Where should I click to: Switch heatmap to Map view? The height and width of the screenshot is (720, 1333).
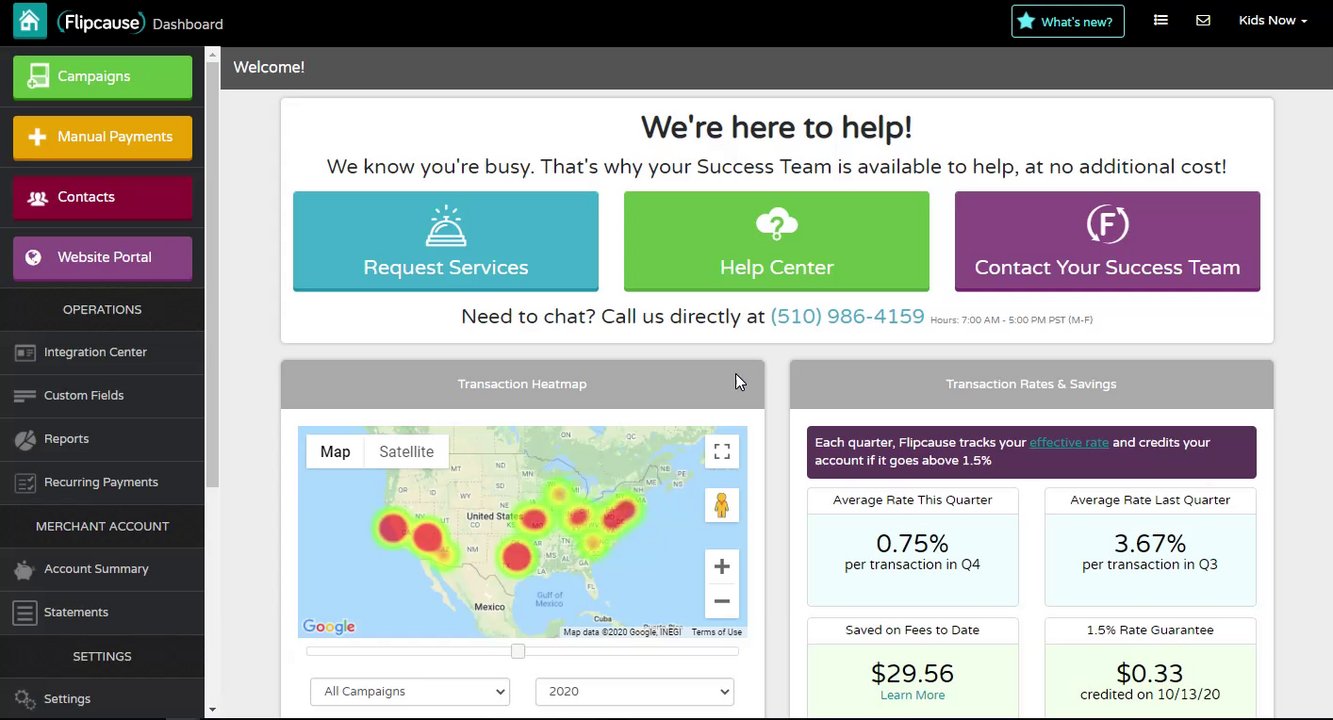point(335,452)
